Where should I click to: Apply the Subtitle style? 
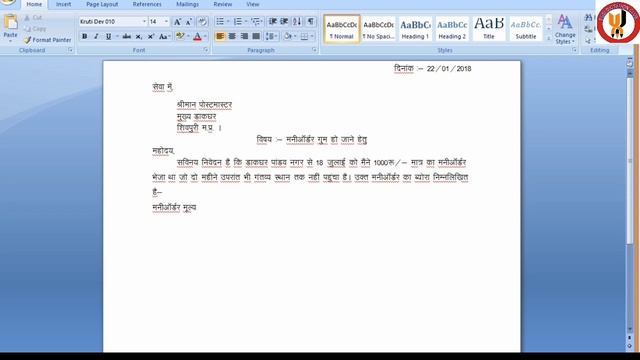pyautogui.click(x=526, y=29)
